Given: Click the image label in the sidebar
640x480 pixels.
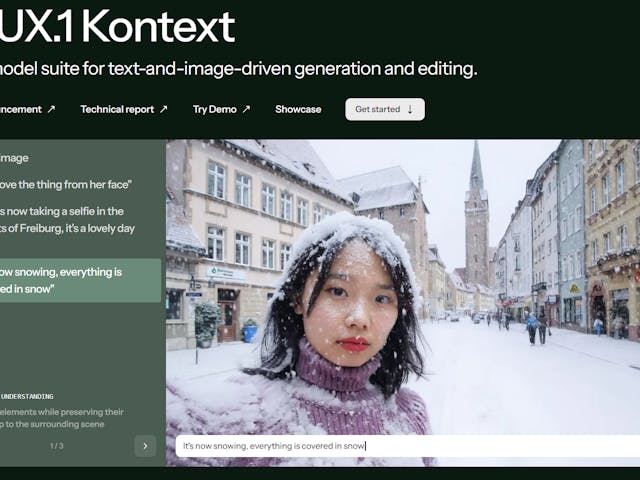Looking at the screenshot, I should coord(14,158).
